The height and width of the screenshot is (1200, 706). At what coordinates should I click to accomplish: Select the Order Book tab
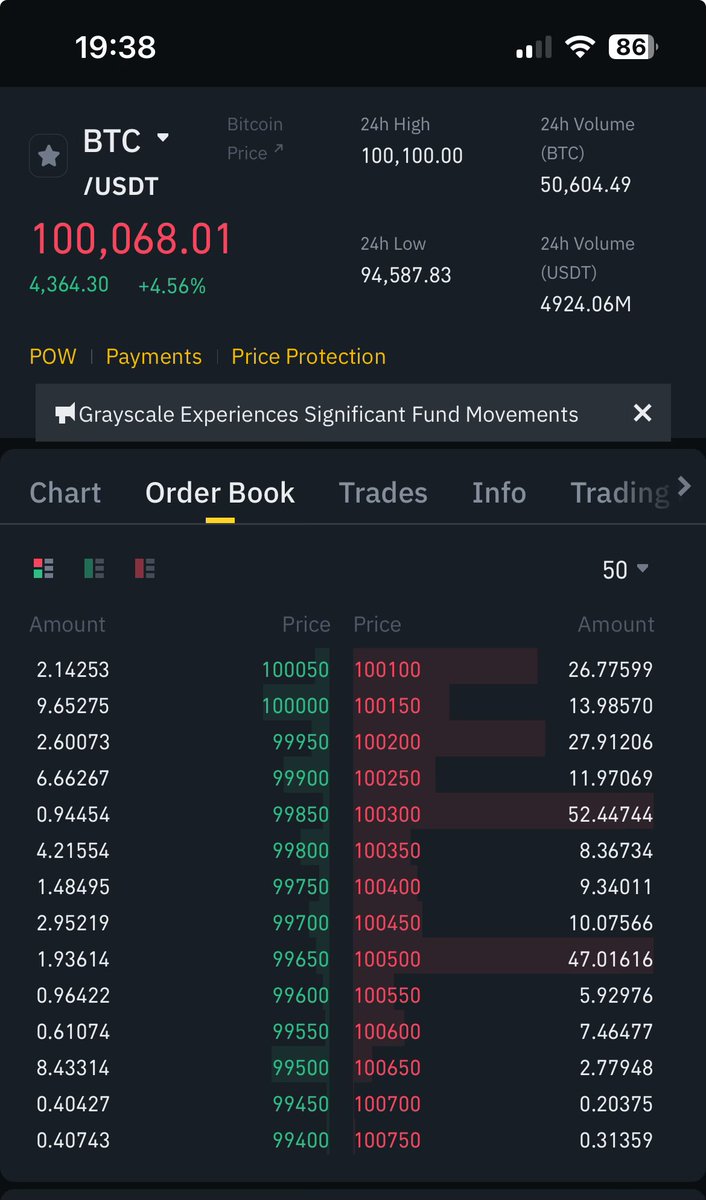(220, 493)
